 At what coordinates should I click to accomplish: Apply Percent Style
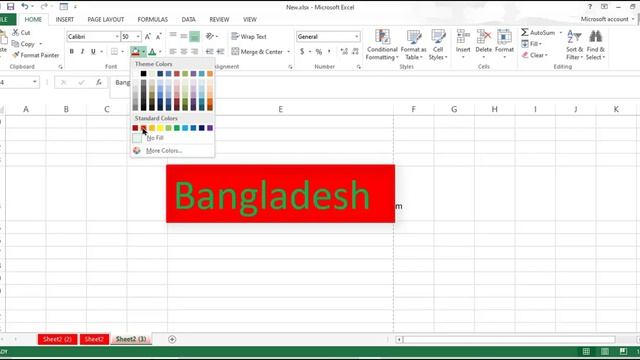pos(319,51)
